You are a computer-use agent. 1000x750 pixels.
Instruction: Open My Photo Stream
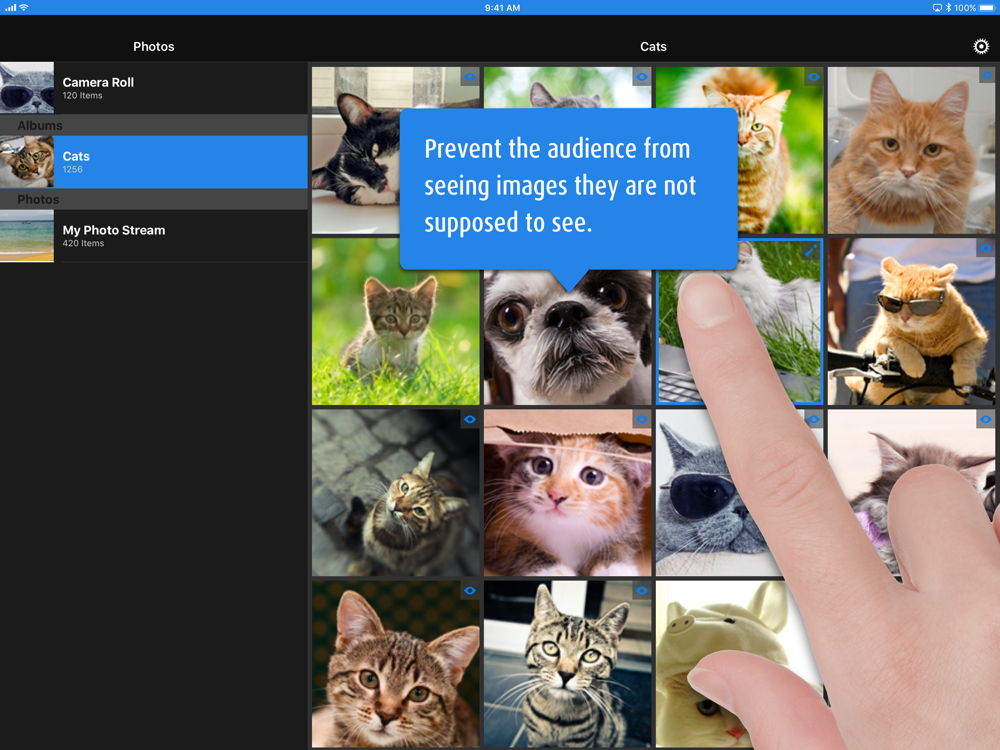154,236
